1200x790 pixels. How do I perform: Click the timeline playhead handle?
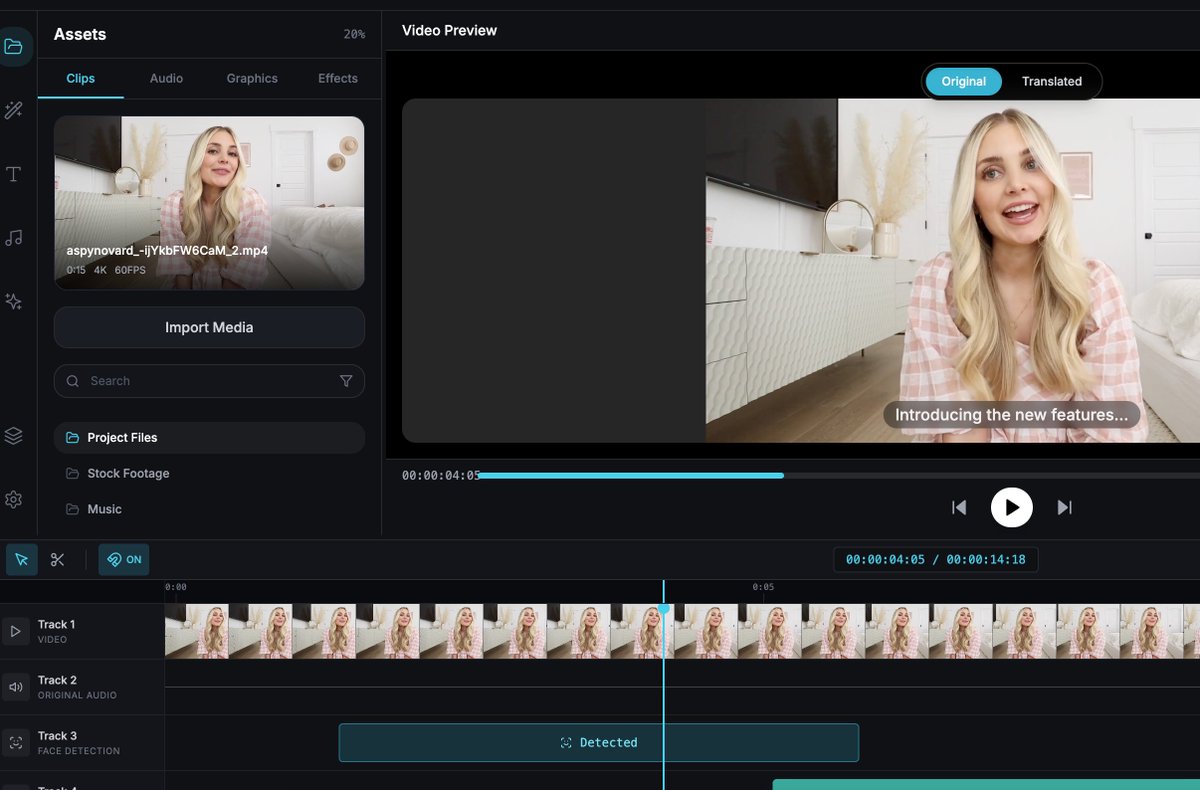[663, 609]
